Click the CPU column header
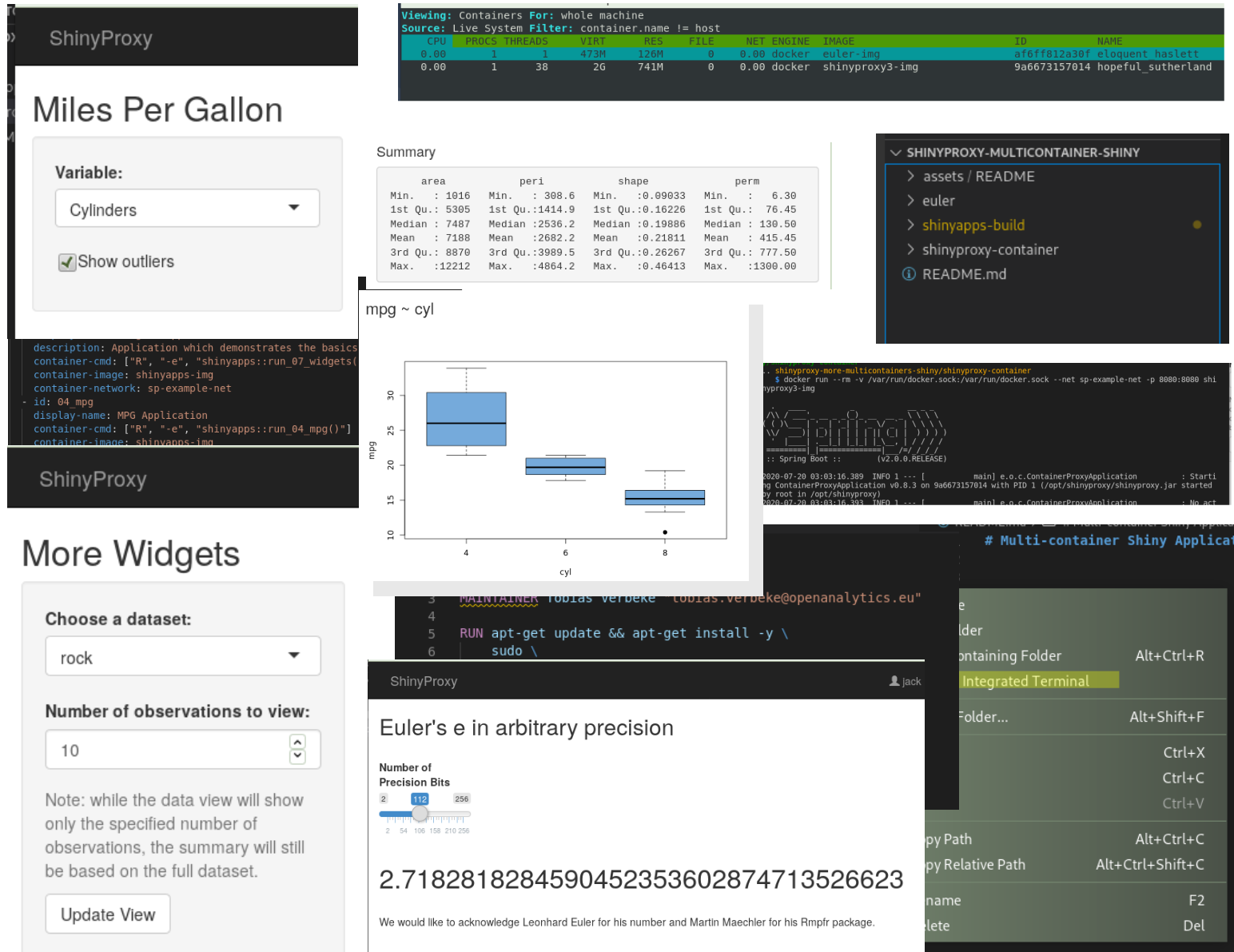The height and width of the screenshot is (952, 1234). tap(436, 42)
